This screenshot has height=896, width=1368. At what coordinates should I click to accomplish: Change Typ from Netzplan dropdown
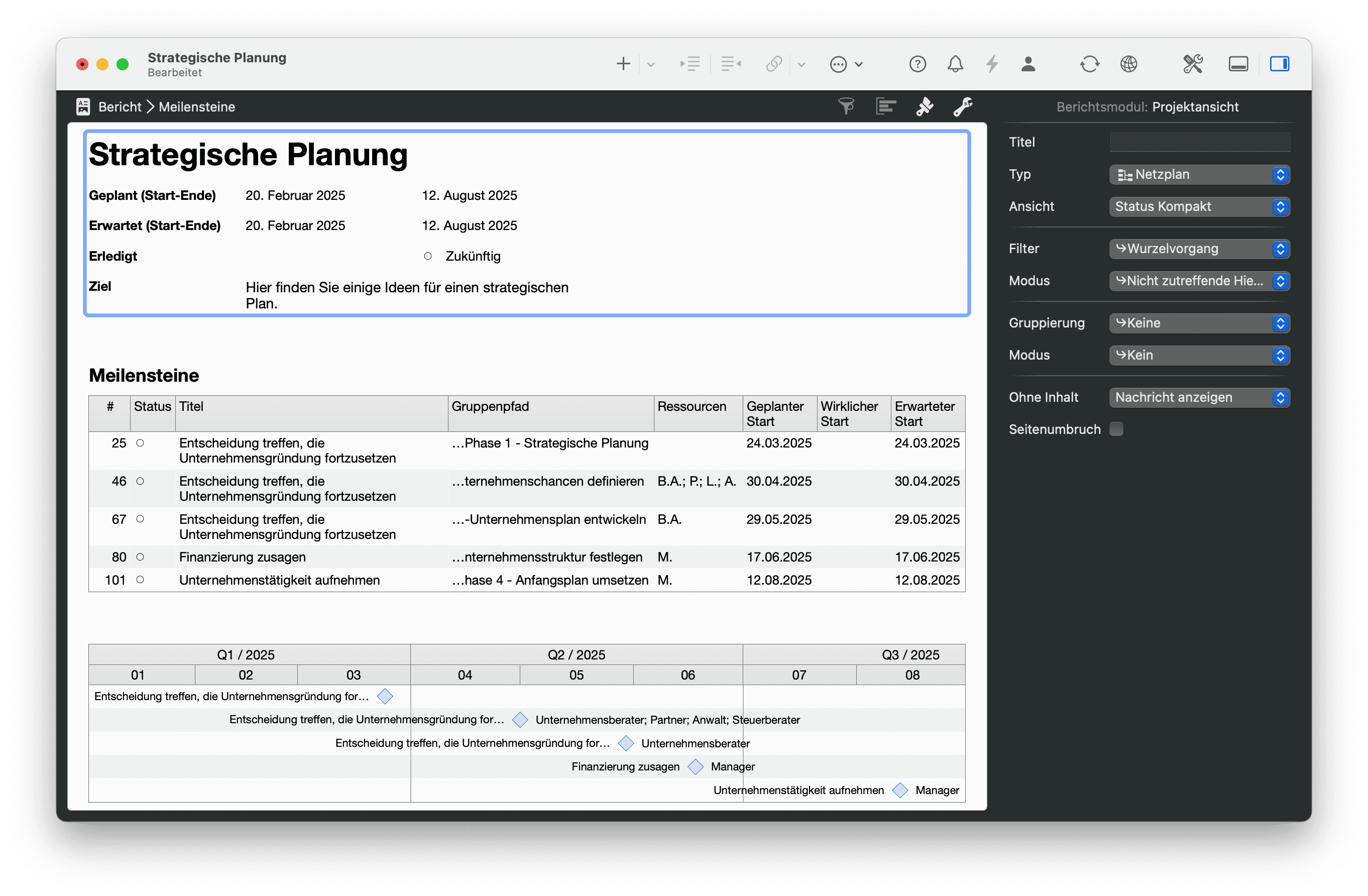tap(1199, 174)
